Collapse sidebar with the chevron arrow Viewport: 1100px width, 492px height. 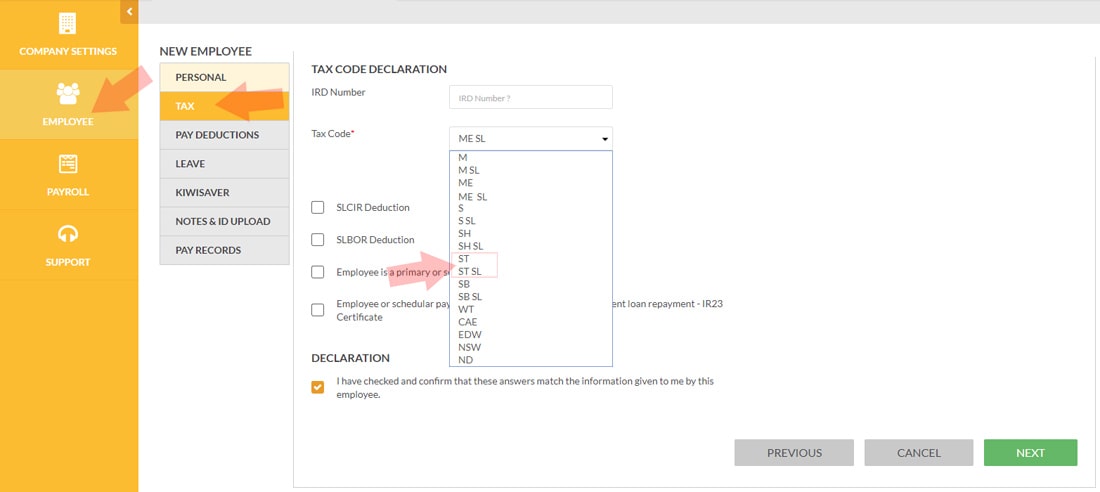pos(130,11)
